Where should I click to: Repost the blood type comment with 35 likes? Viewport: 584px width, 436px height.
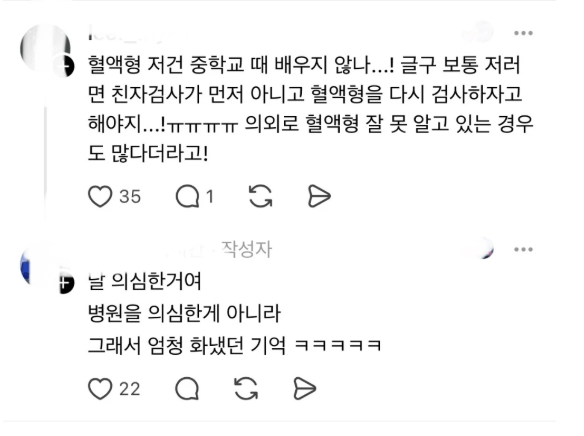[260, 196]
